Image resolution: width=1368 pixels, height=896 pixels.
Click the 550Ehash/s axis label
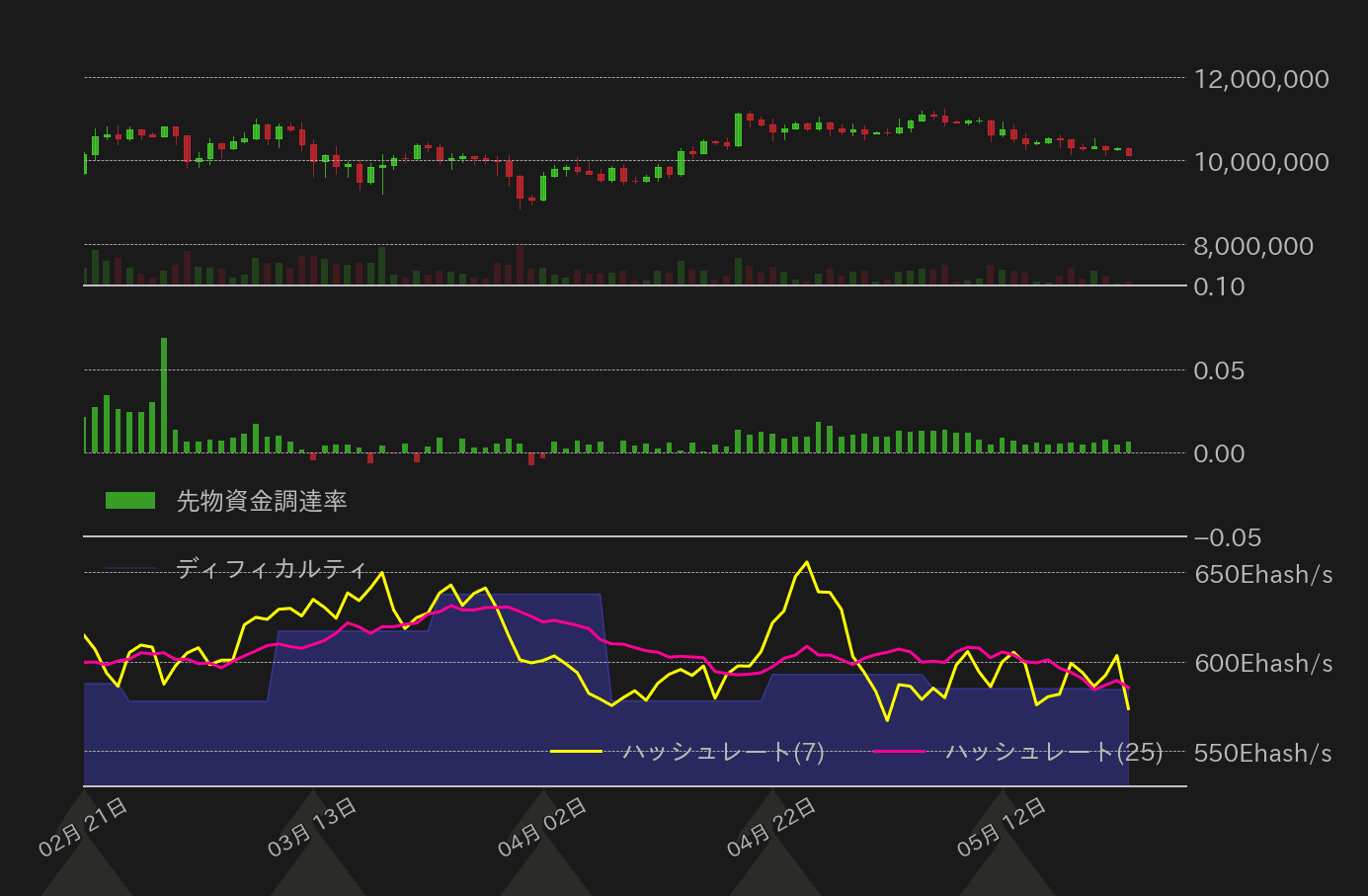coord(1263,754)
